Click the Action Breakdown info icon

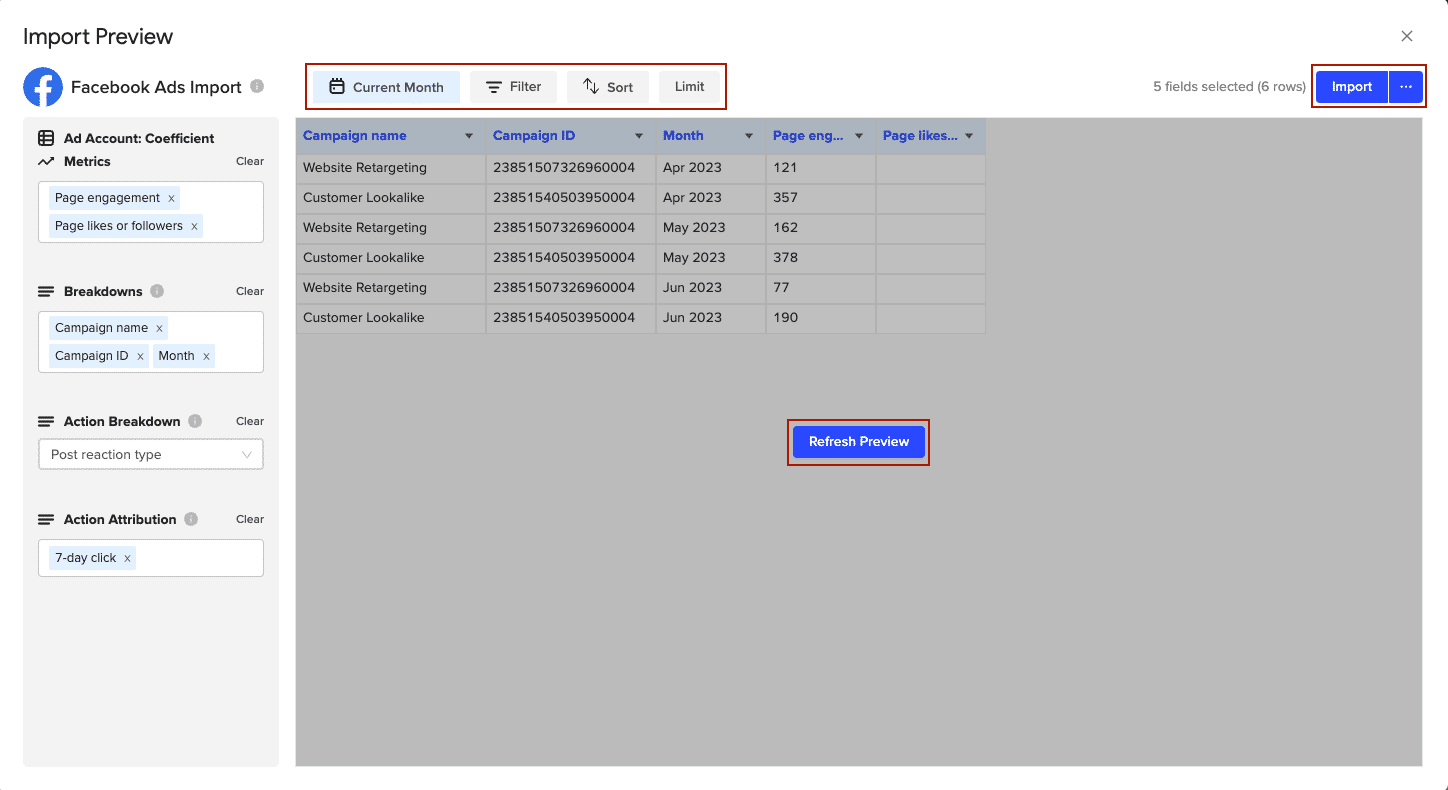coord(195,421)
